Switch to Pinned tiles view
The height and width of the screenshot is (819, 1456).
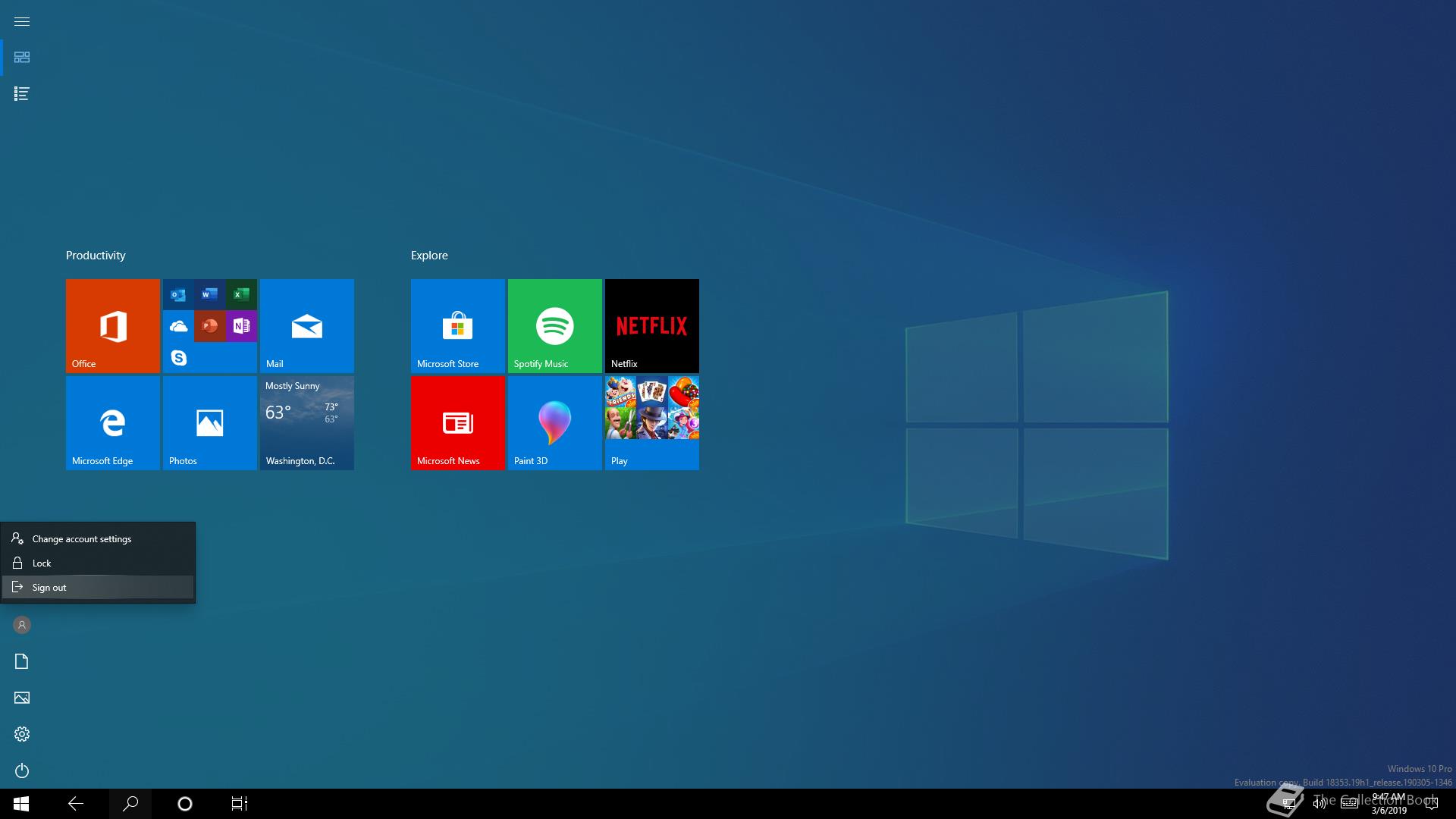tap(22, 58)
